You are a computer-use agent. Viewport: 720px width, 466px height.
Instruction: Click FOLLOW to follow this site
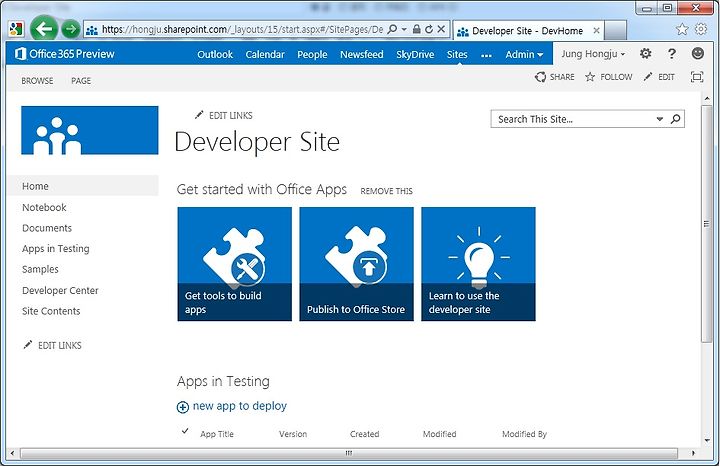coord(609,77)
